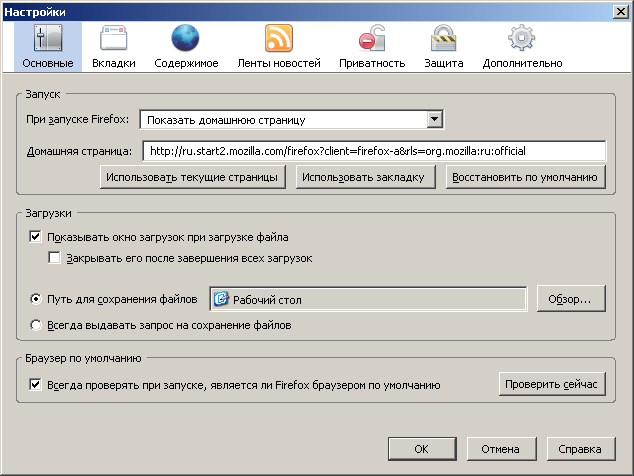634x476 pixels.
Task: Confirm settings with OK button
Action: click(x=422, y=448)
